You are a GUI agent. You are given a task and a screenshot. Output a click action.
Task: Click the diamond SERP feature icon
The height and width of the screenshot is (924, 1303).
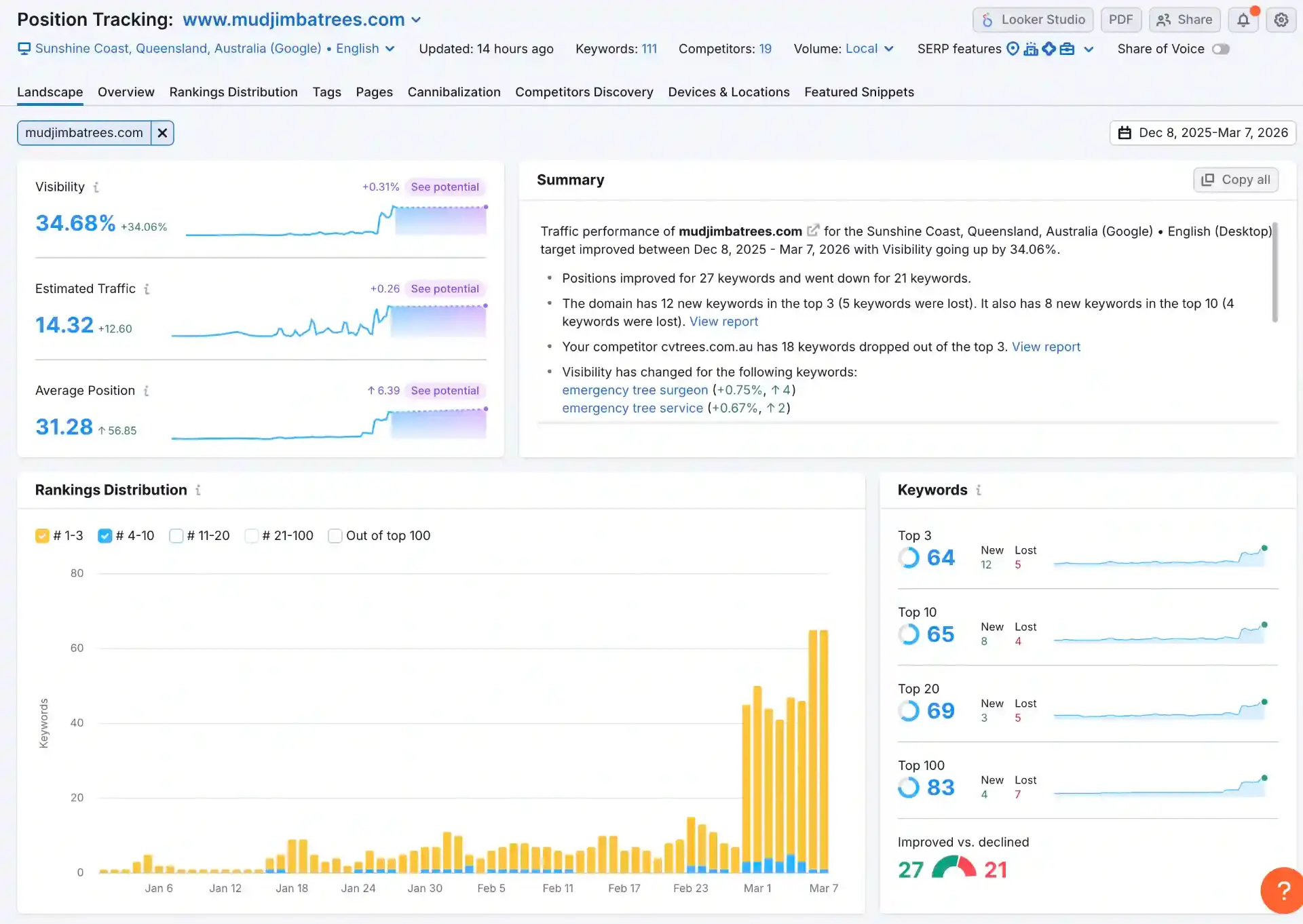click(x=1049, y=49)
